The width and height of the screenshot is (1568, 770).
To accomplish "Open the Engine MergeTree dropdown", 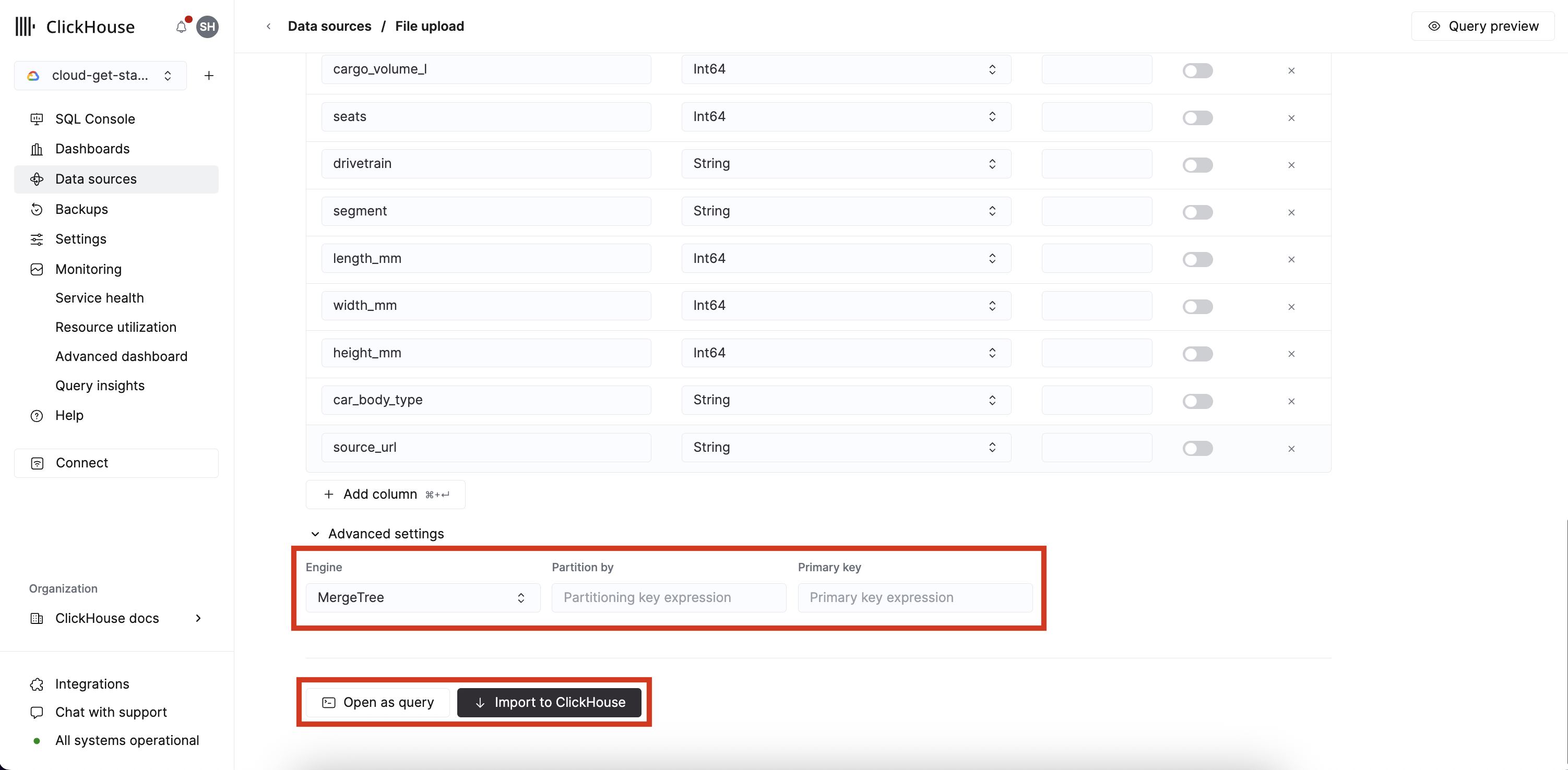I will point(422,597).
